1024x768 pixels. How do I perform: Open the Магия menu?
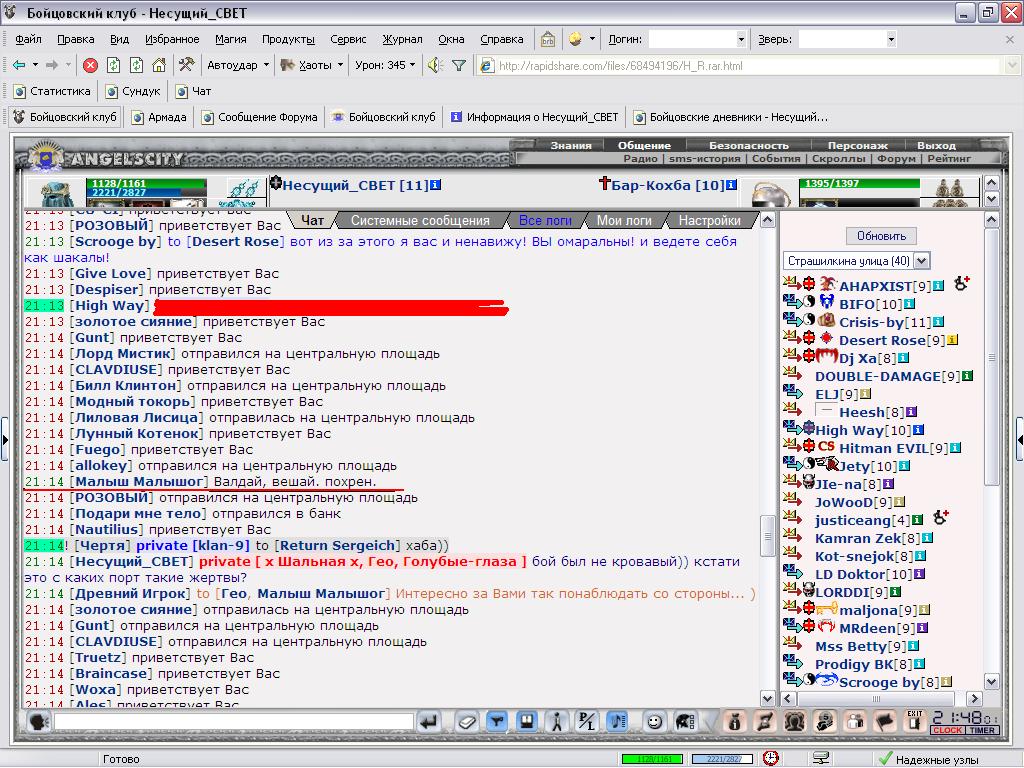pos(231,39)
